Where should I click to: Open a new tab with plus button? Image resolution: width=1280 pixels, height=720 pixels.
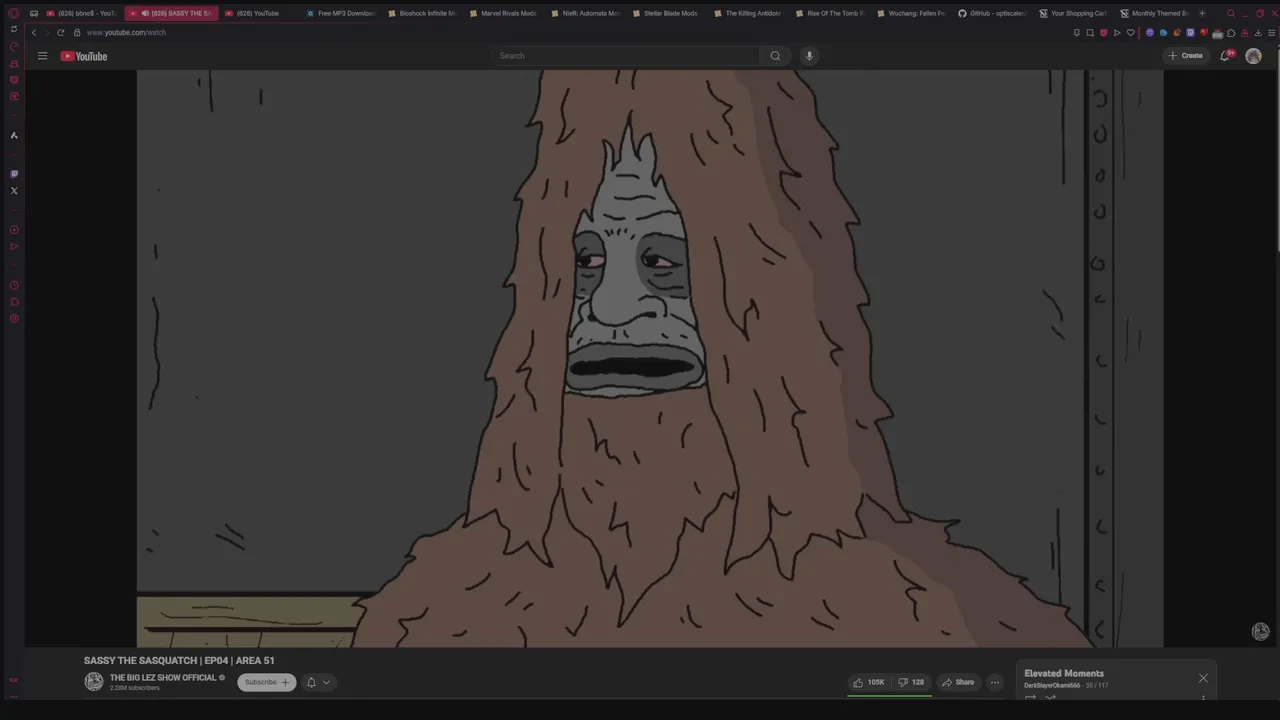(x=1202, y=13)
